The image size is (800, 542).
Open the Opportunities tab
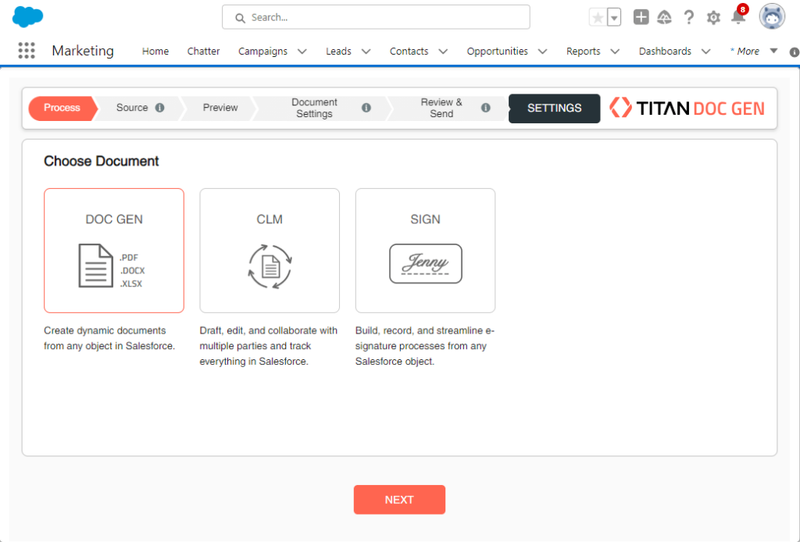pyautogui.click(x=497, y=51)
